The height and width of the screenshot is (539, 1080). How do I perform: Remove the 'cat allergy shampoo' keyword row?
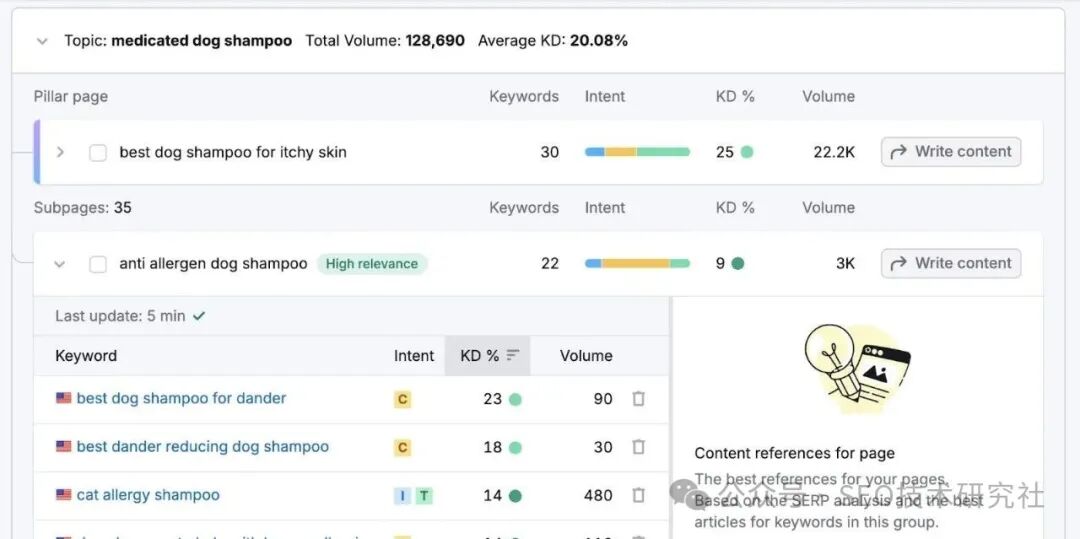tap(638, 495)
